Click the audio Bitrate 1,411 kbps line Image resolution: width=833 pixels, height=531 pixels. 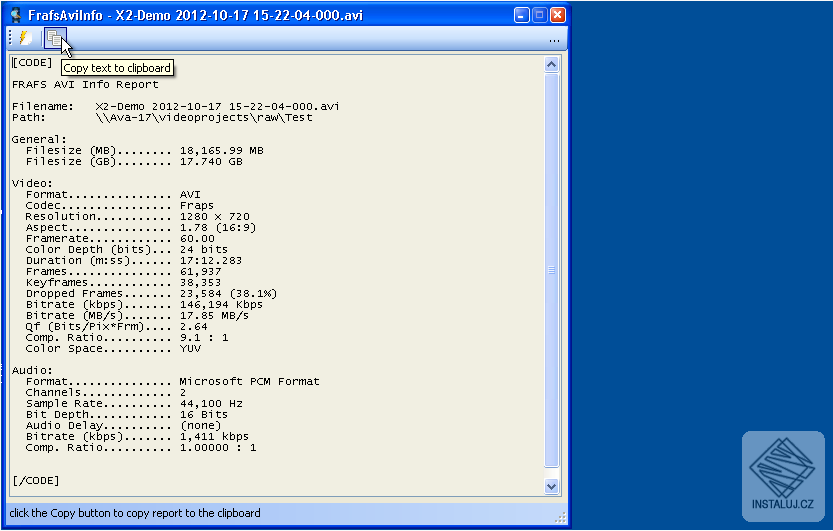click(137, 436)
